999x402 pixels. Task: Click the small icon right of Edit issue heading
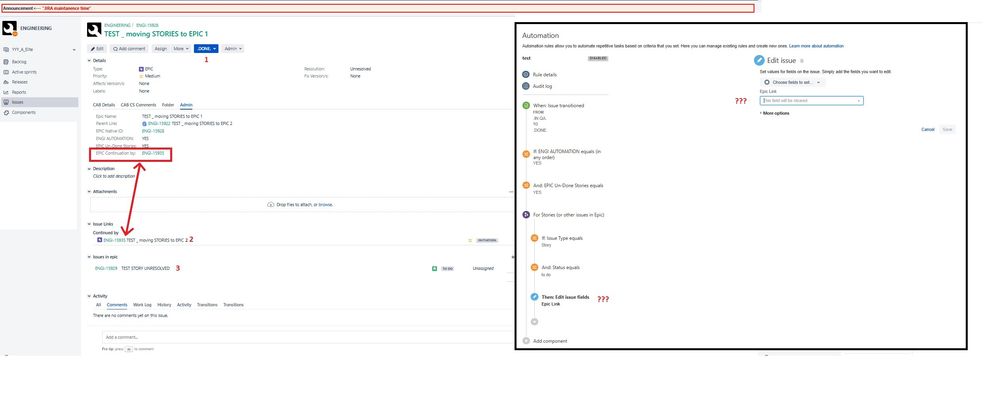click(801, 61)
